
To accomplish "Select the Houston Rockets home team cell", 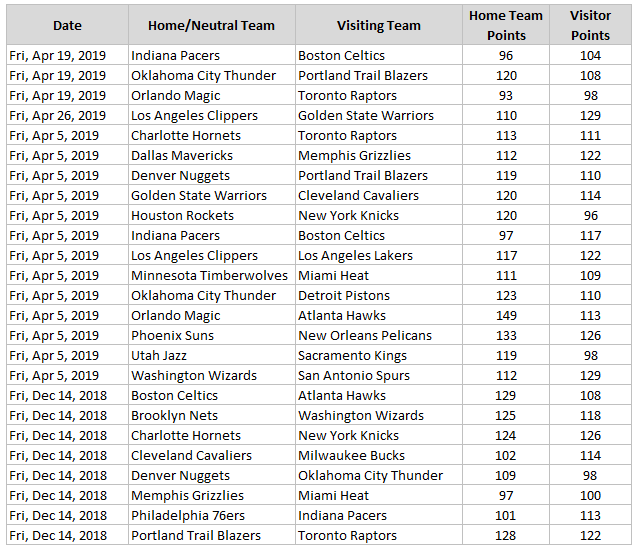I will tap(182, 216).
